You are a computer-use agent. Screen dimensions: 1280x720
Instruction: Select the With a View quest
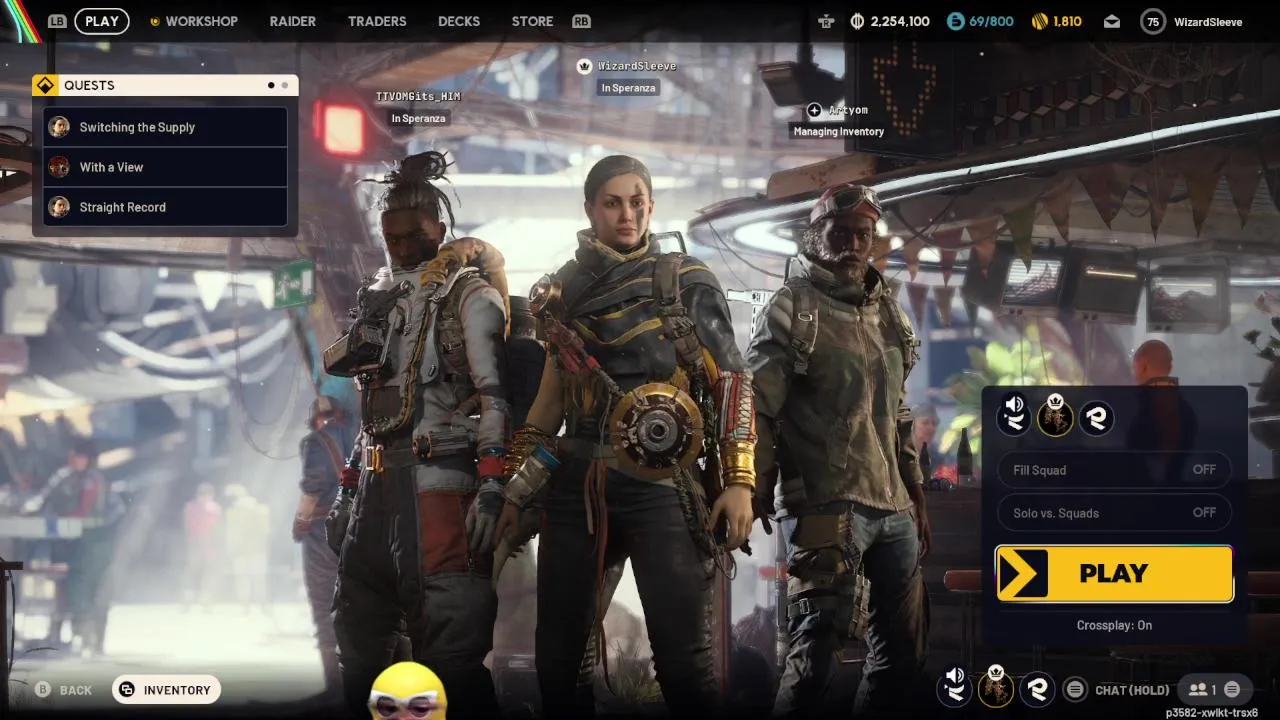pos(166,167)
